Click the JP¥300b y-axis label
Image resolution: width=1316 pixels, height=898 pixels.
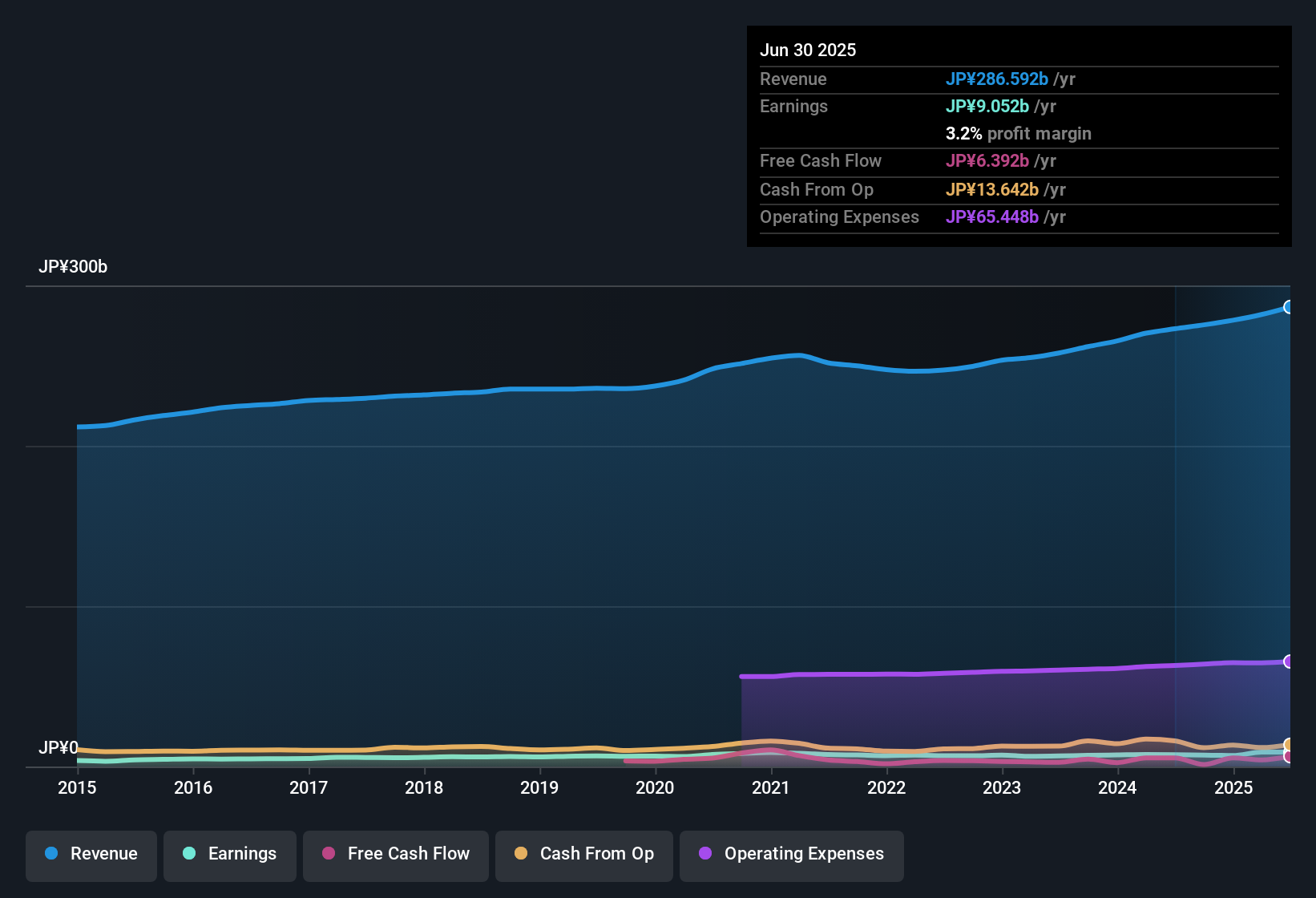pos(73,267)
